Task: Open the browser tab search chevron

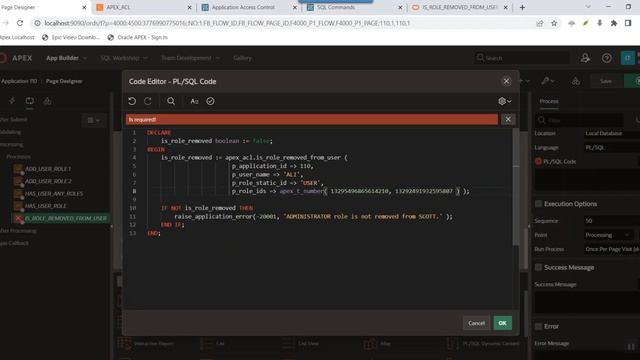Action: pos(588,7)
